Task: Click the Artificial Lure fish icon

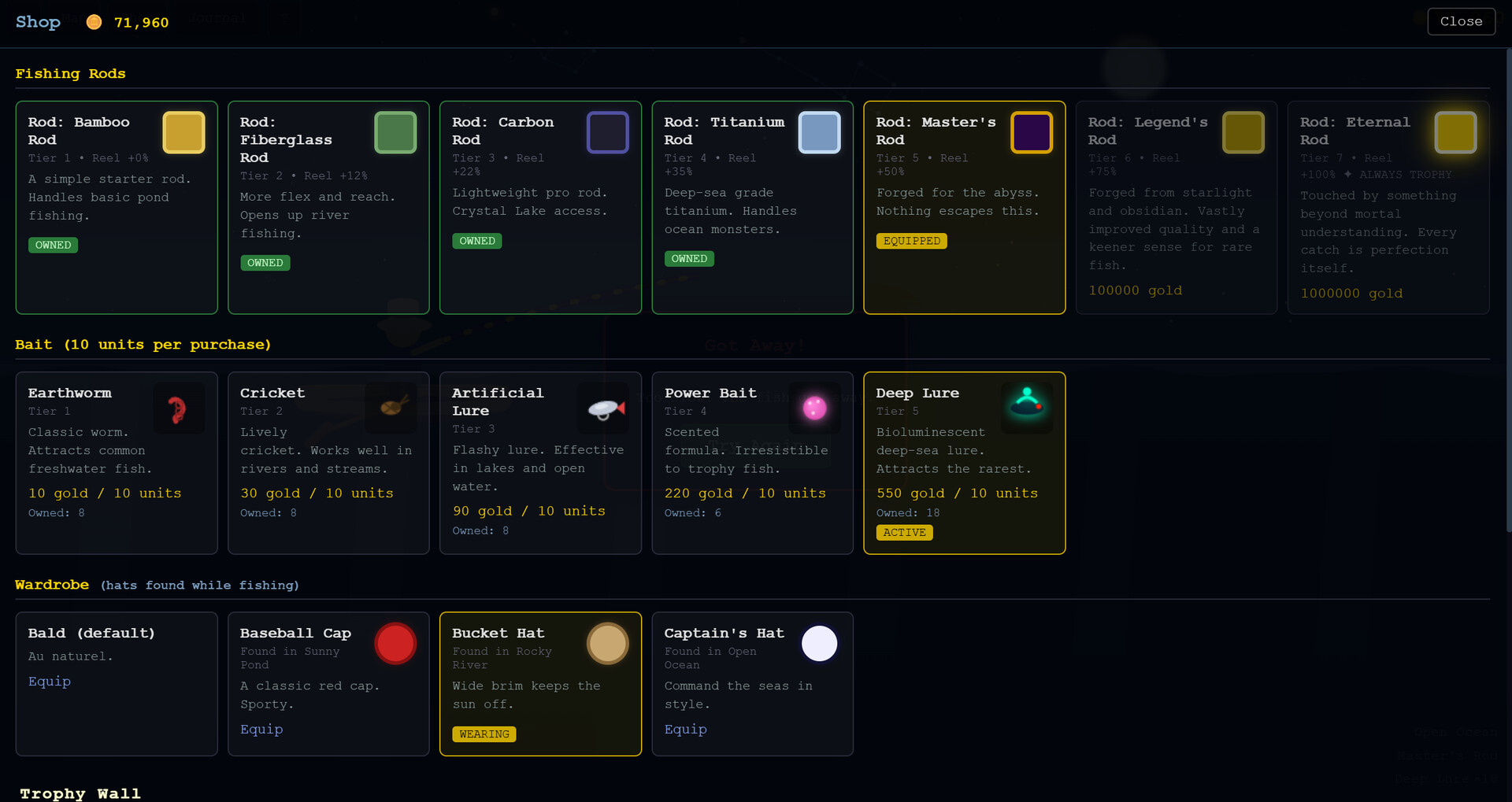Action: tap(604, 408)
